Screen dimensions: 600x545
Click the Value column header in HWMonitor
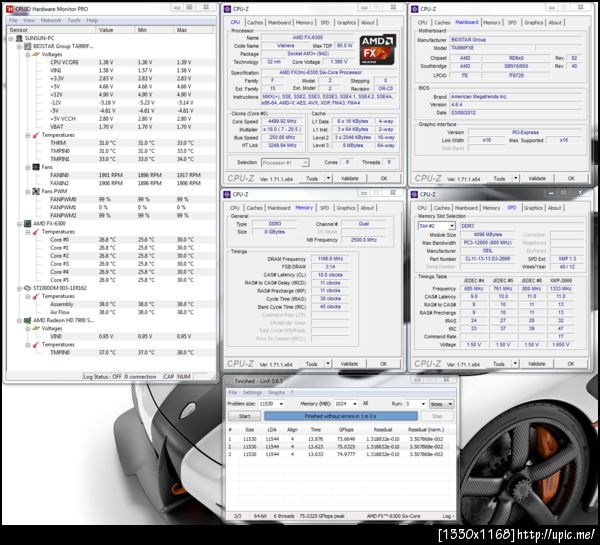[x=115, y=30]
